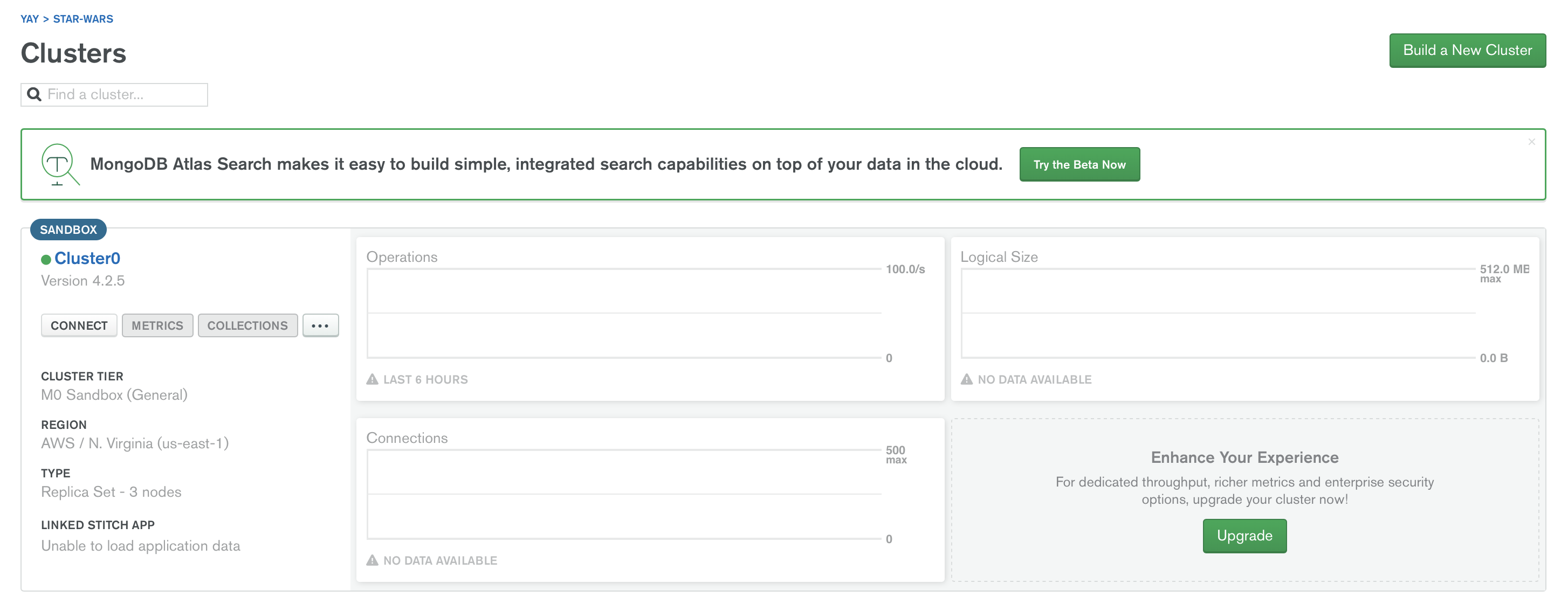The width and height of the screenshot is (1568, 611).
Task: Dismiss the Atlas Search banner
Action: 1531,142
